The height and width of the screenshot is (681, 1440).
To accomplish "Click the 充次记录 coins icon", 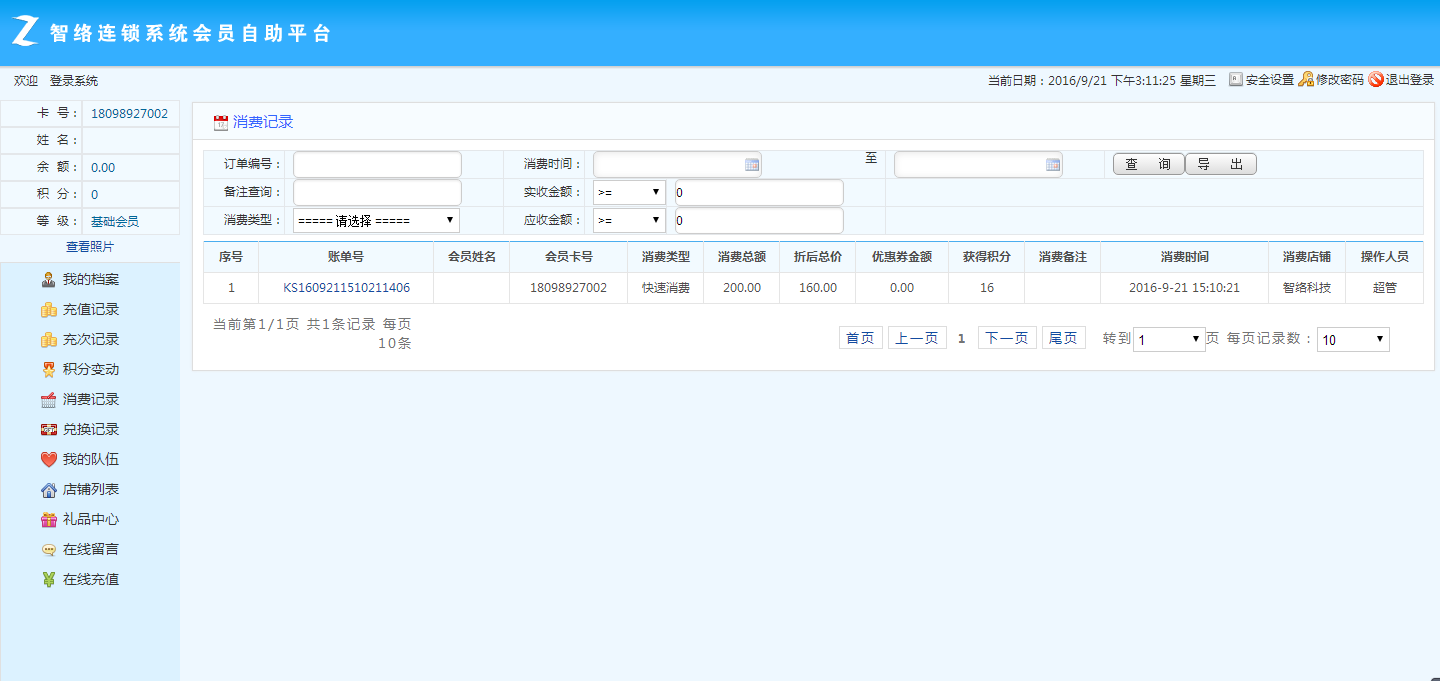I will tap(48, 339).
